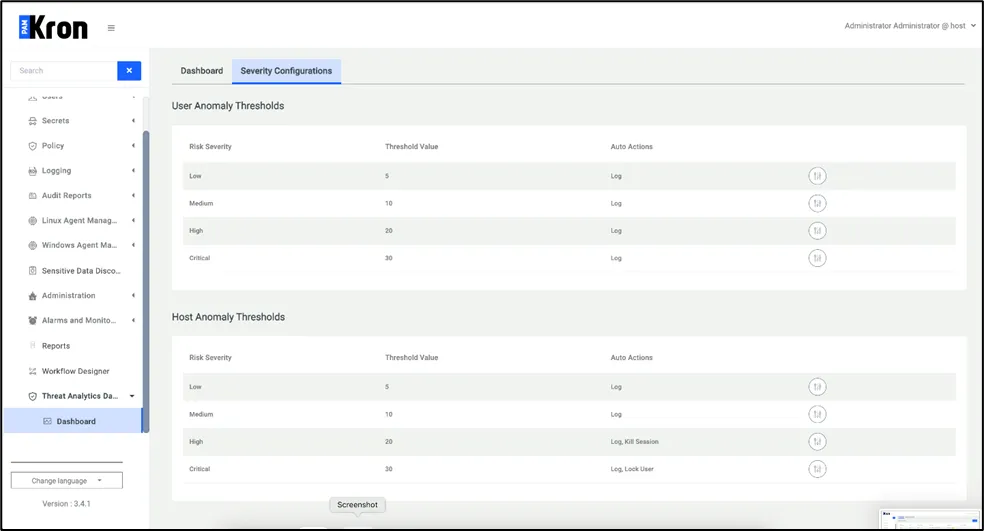Click the sidebar vertical scrollbar
Image resolution: width=984 pixels, height=531 pixels.
pyautogui.click(x=146, y=281)
